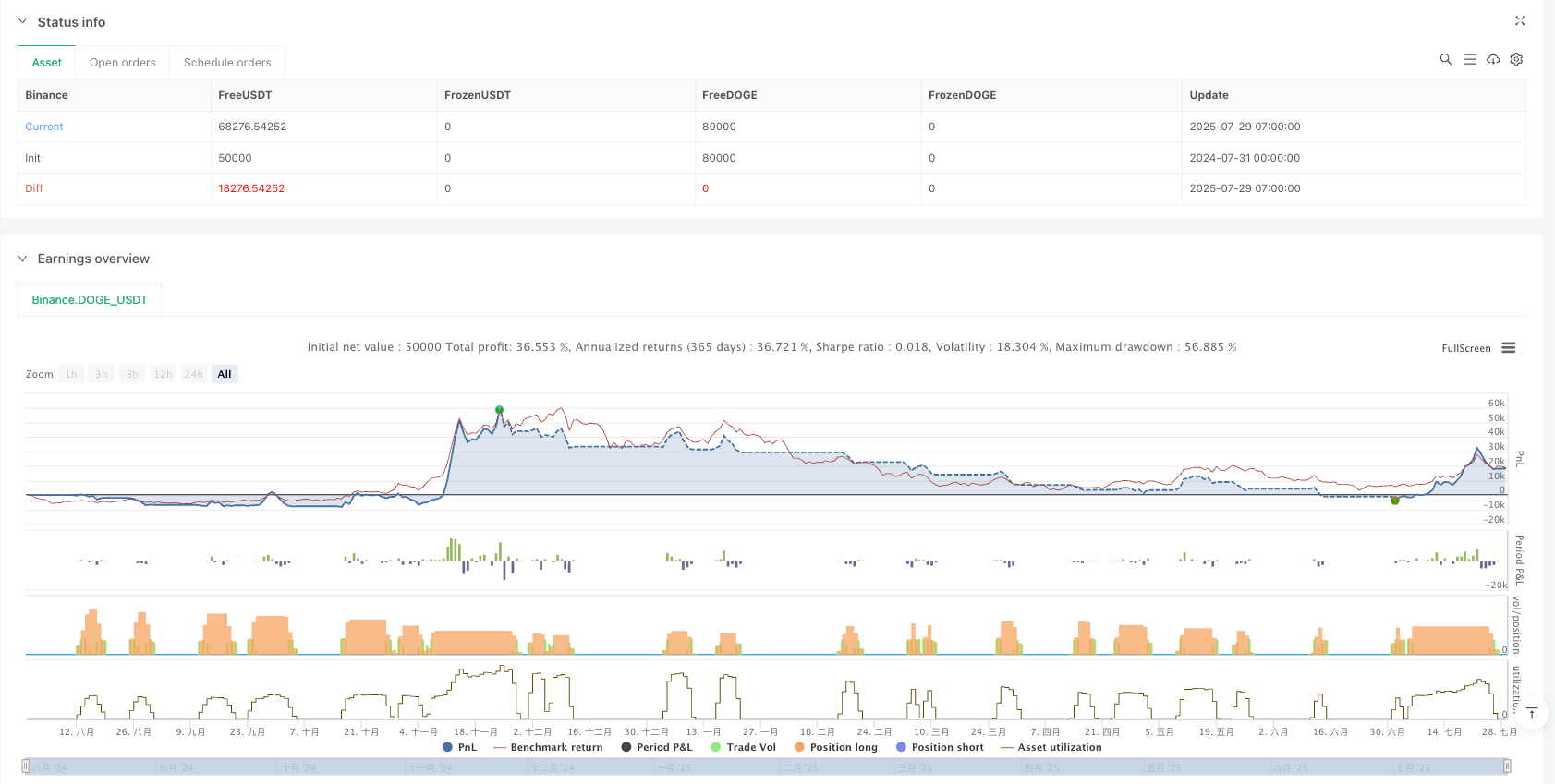Switch to the Schedule orders tab

coord(227,63)
